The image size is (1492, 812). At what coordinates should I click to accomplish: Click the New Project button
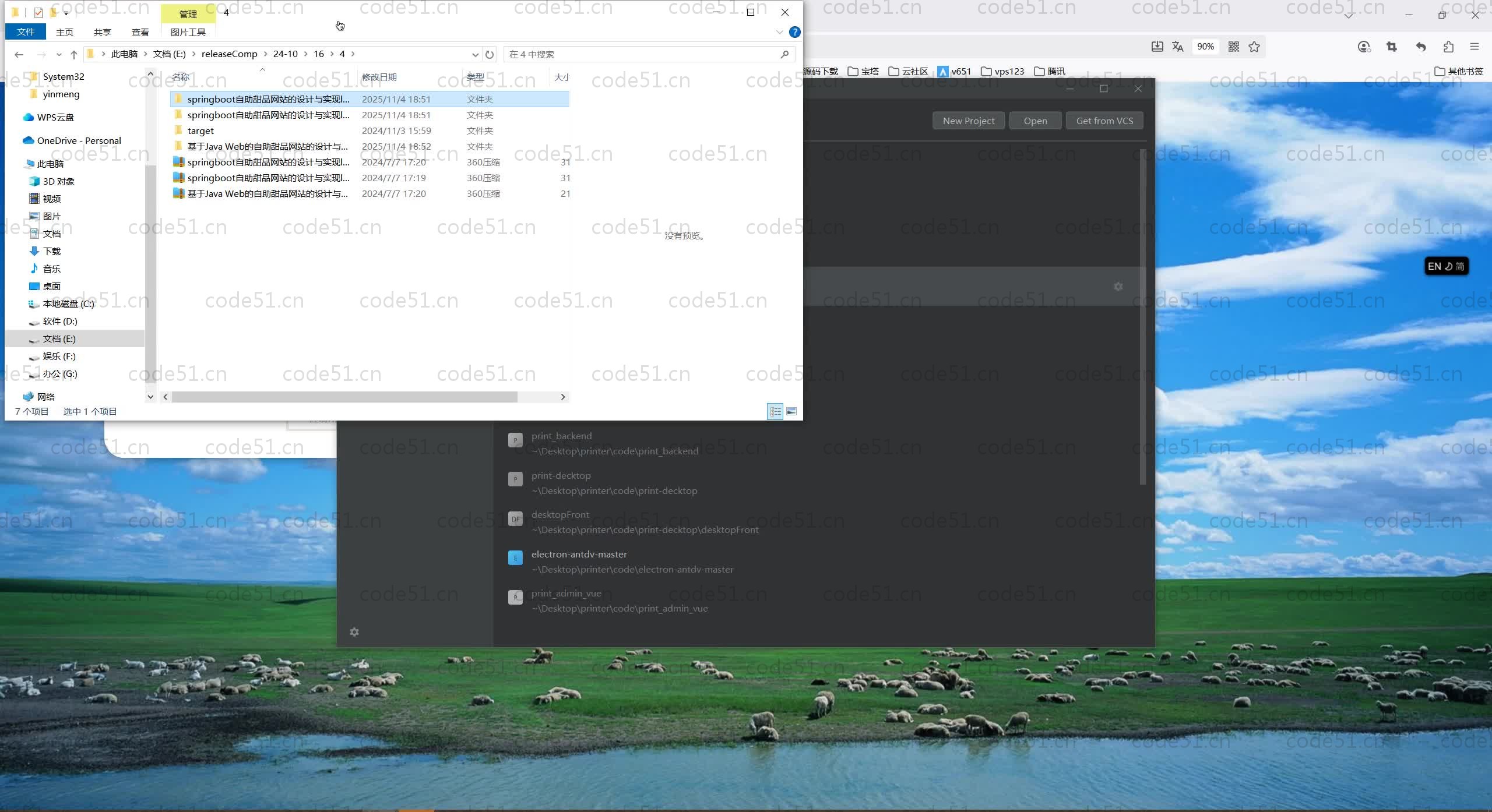[x=968, y=121]
